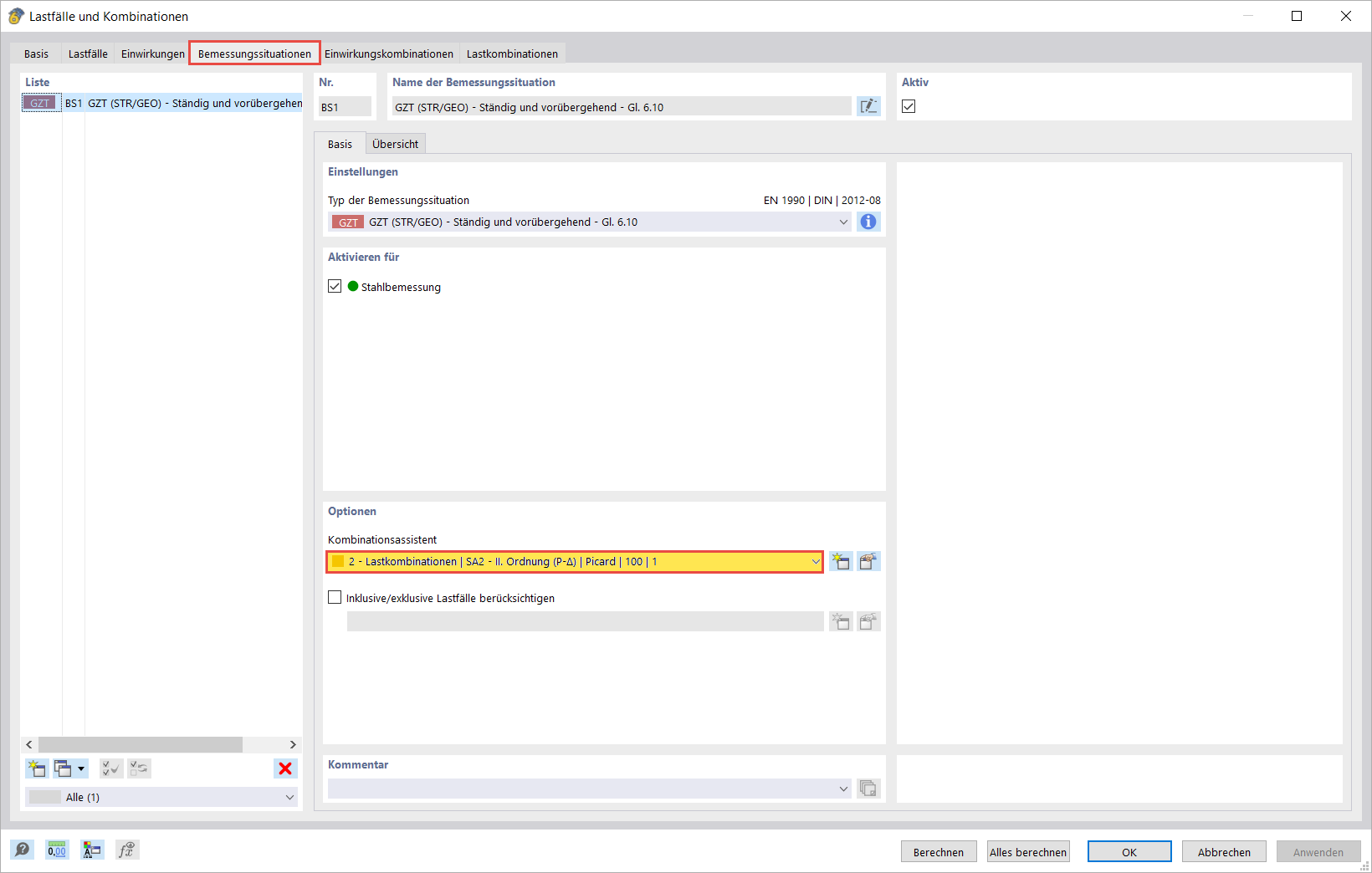Image resolution: width=1372 pixels, height=873 pixels.
Task: Click yellow swatch in Kombinationsassistent field
Action: 338,561
